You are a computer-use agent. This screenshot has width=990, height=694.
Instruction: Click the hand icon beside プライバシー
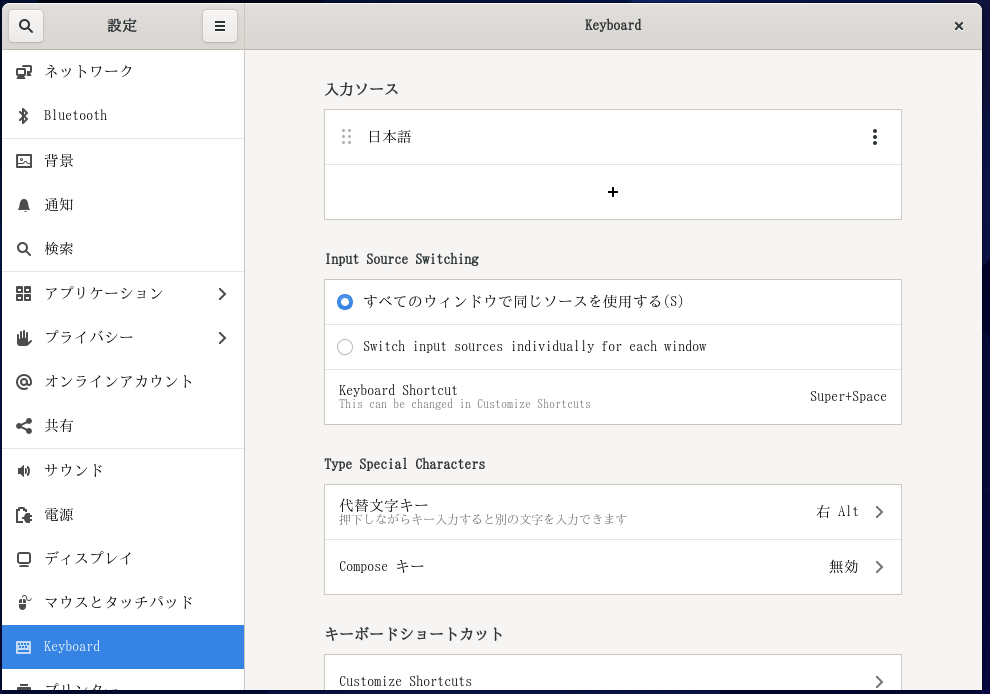pyautogui.click(x=24, y=338)
